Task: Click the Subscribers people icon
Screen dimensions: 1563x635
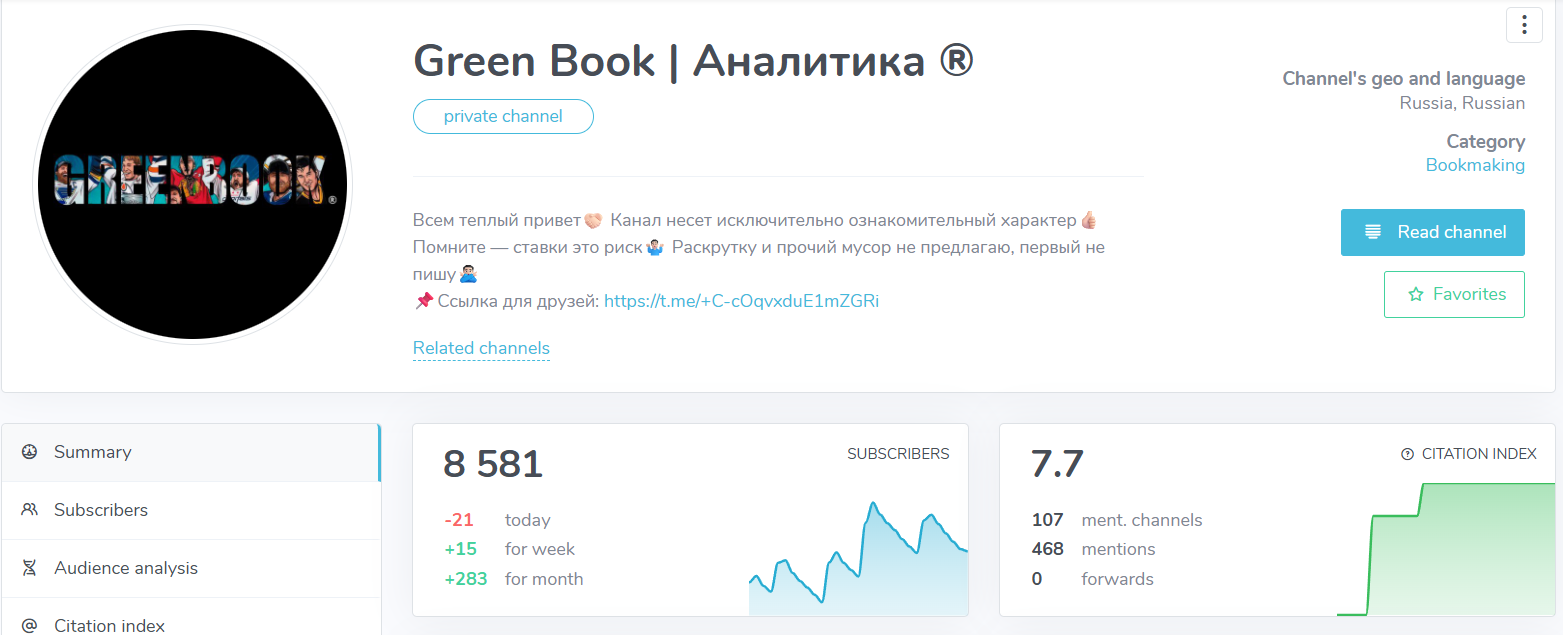Action: coord(30,510)
